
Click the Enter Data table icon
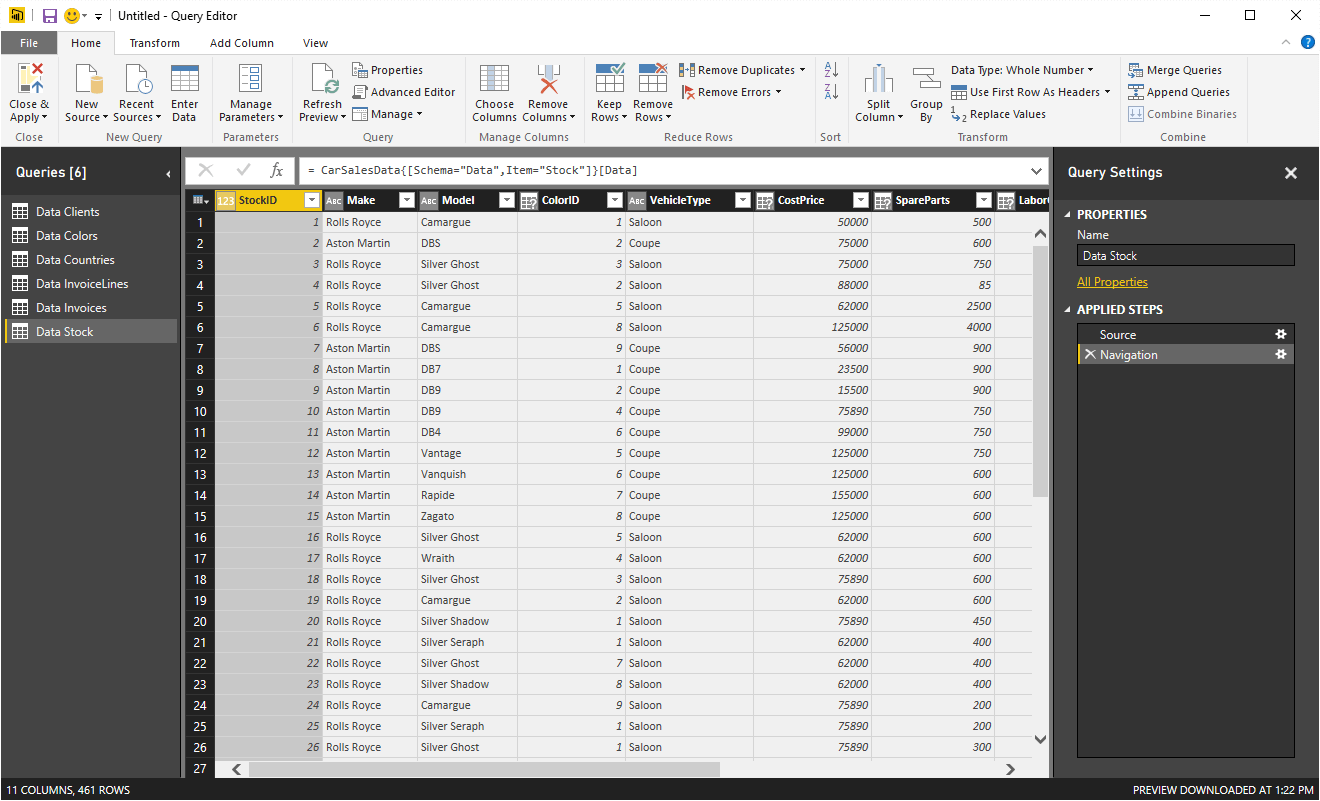[x=184, y=80]
